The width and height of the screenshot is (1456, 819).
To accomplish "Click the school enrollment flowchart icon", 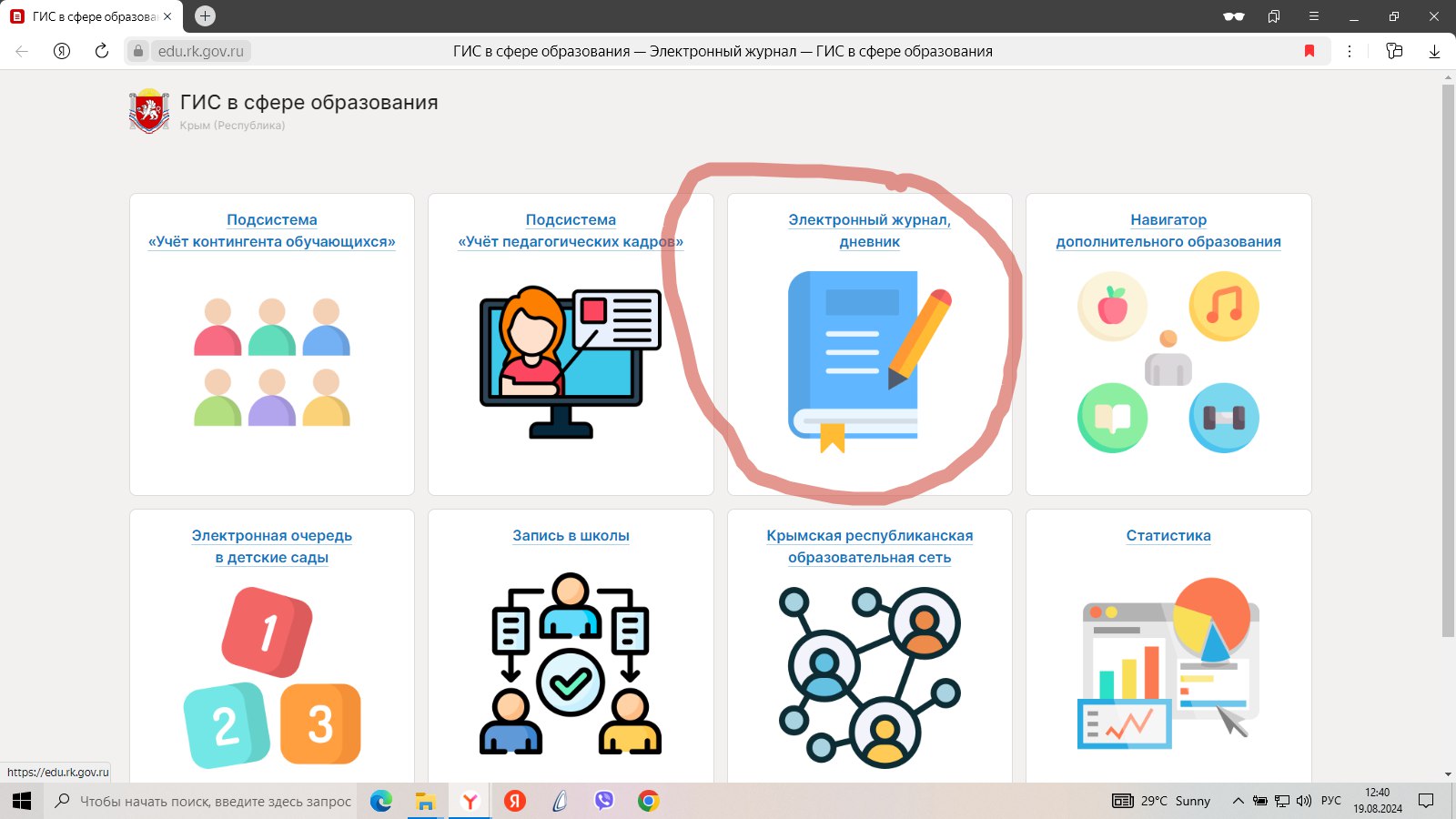I will pyautogui.click(x=570, y=664).
